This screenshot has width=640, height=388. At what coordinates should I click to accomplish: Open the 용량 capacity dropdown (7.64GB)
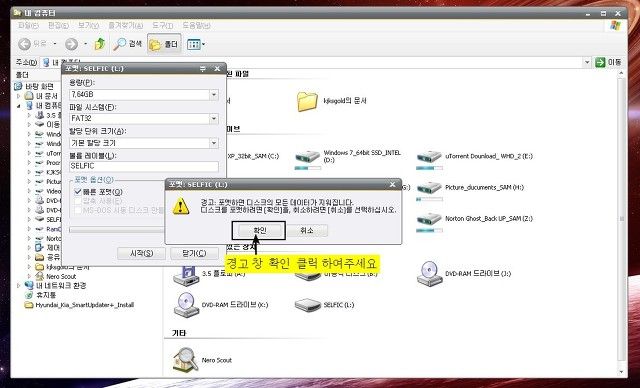[x=214, y=95]
